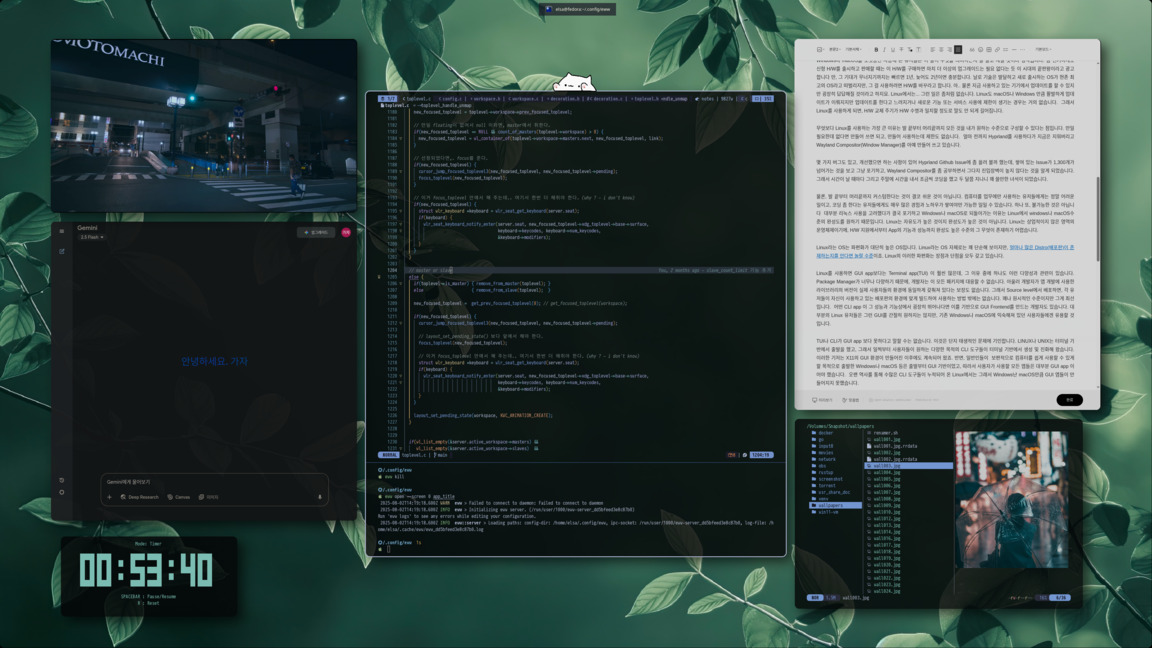The image size is (1152, 648).
Task: Click the main git branch in the Neovim statusline
Action: pos(441,455)
